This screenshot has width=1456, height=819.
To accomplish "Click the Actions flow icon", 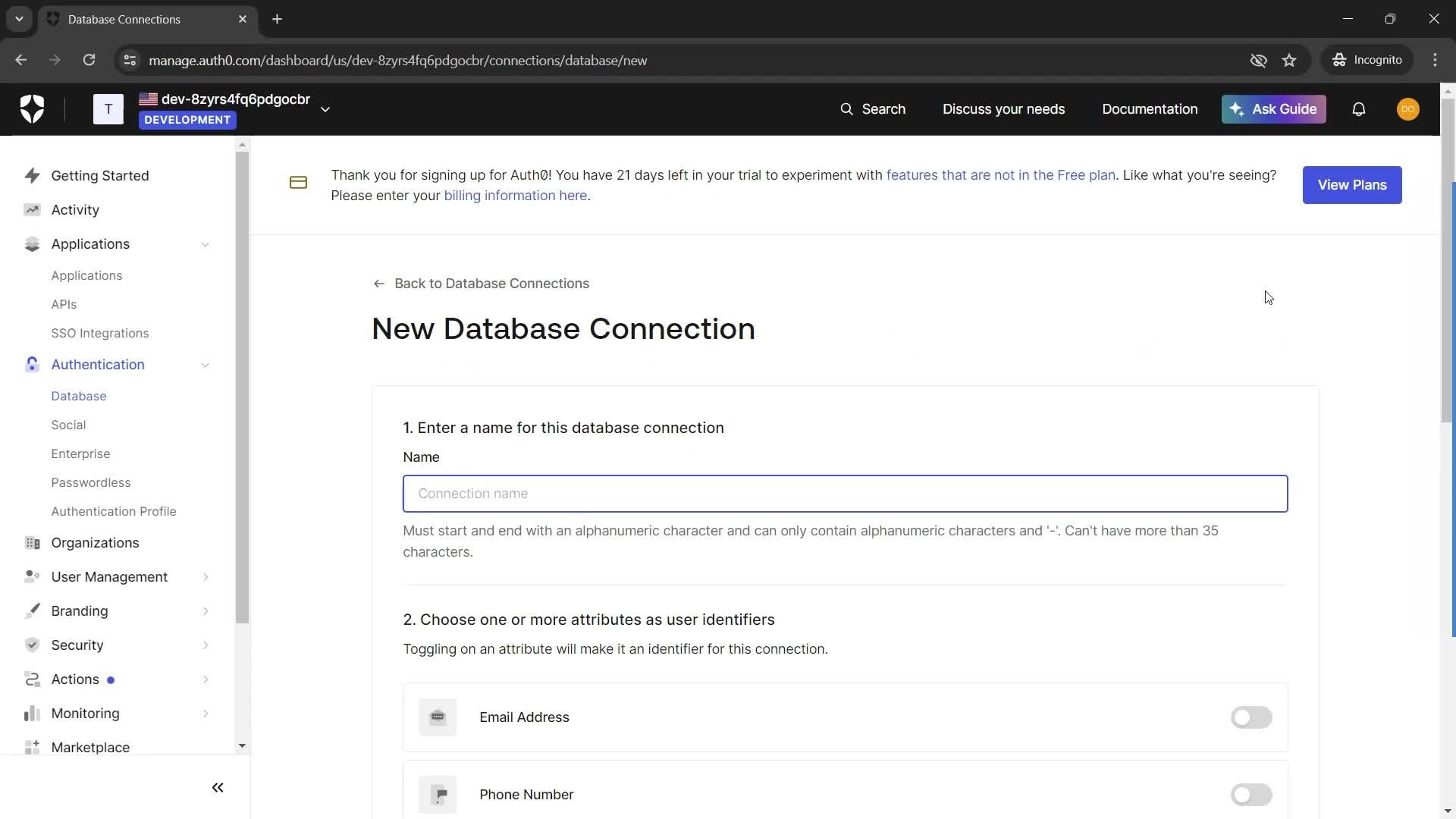I will click(32, 679).
